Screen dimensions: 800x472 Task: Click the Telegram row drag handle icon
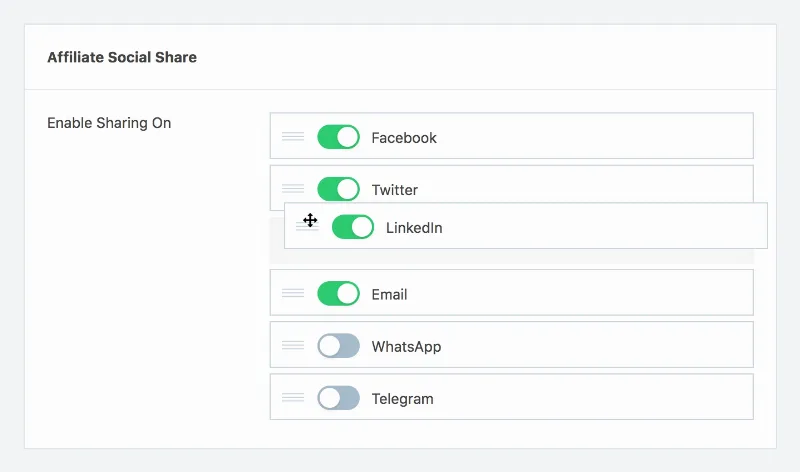point(293,398)
